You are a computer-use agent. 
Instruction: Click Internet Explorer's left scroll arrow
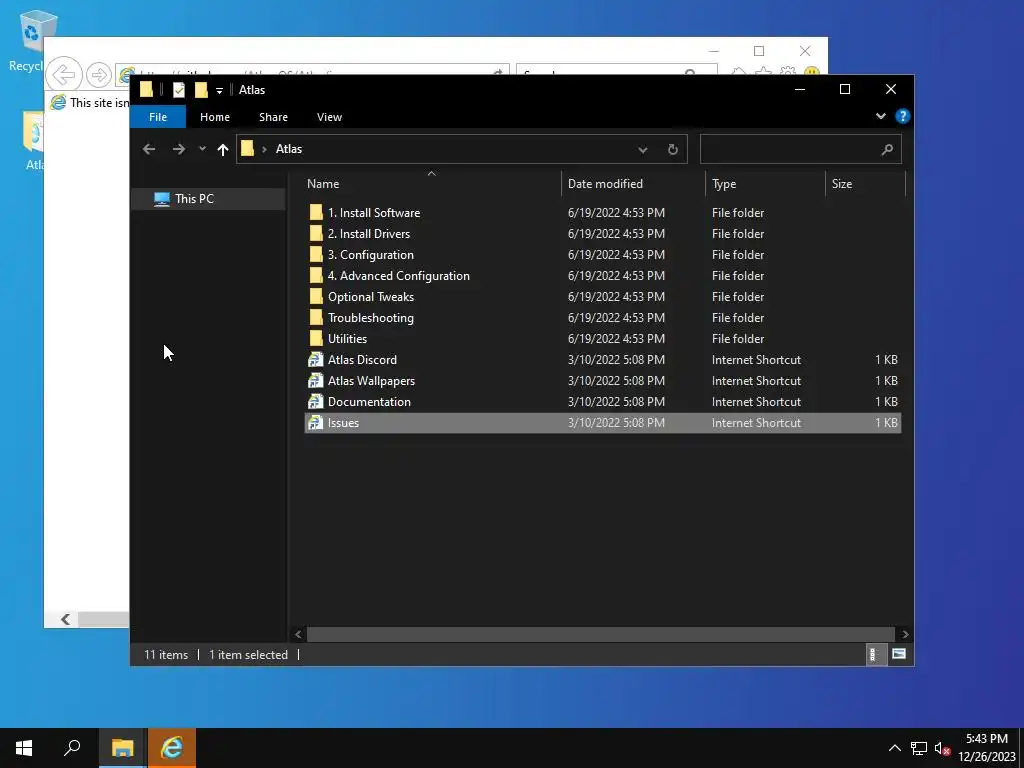(x=65, y=619)
